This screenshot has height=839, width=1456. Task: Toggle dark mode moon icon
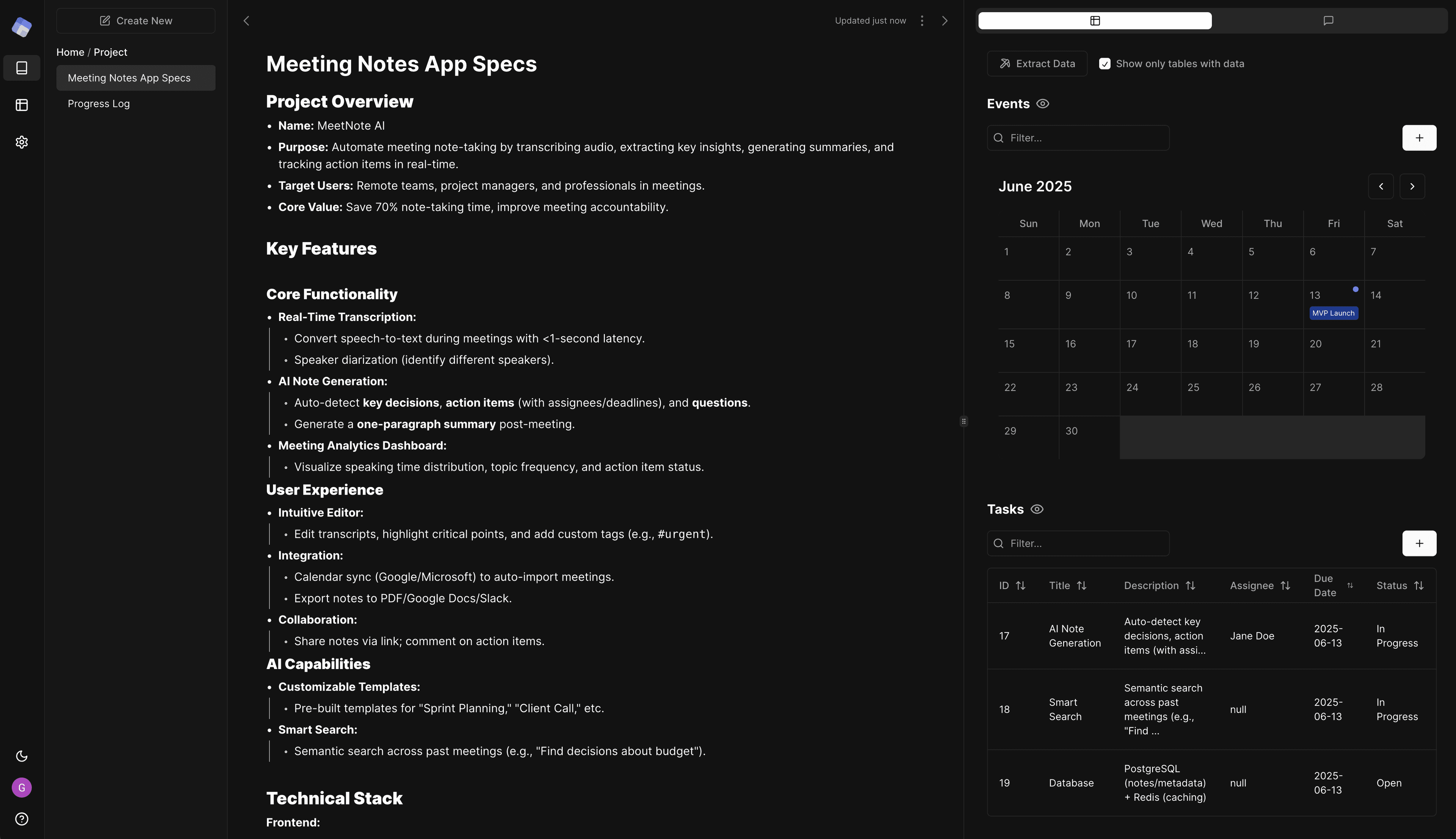coord(22,756)
